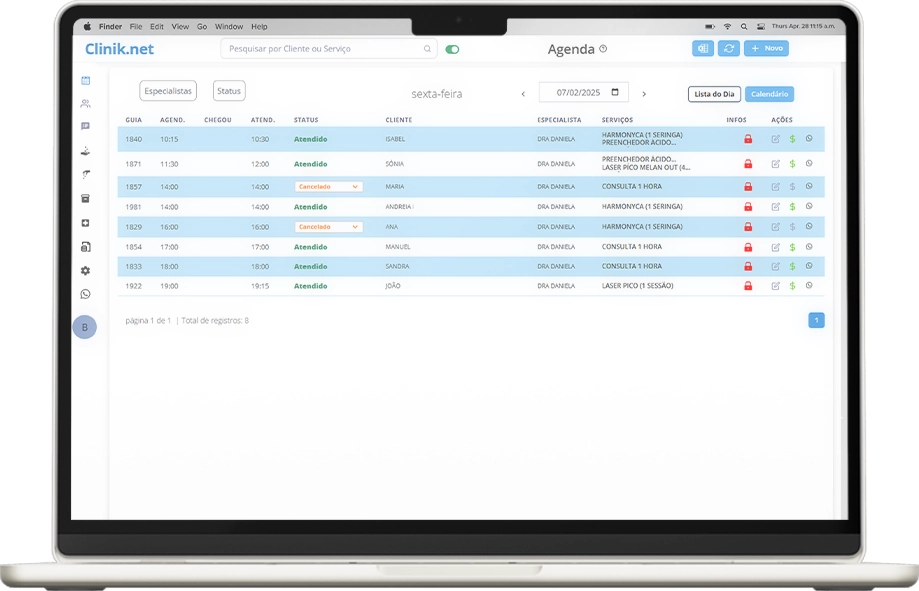Click the dollar icon for Isabel's appointment
This screenshot has width=919, height=591.
tap(792, 139)
